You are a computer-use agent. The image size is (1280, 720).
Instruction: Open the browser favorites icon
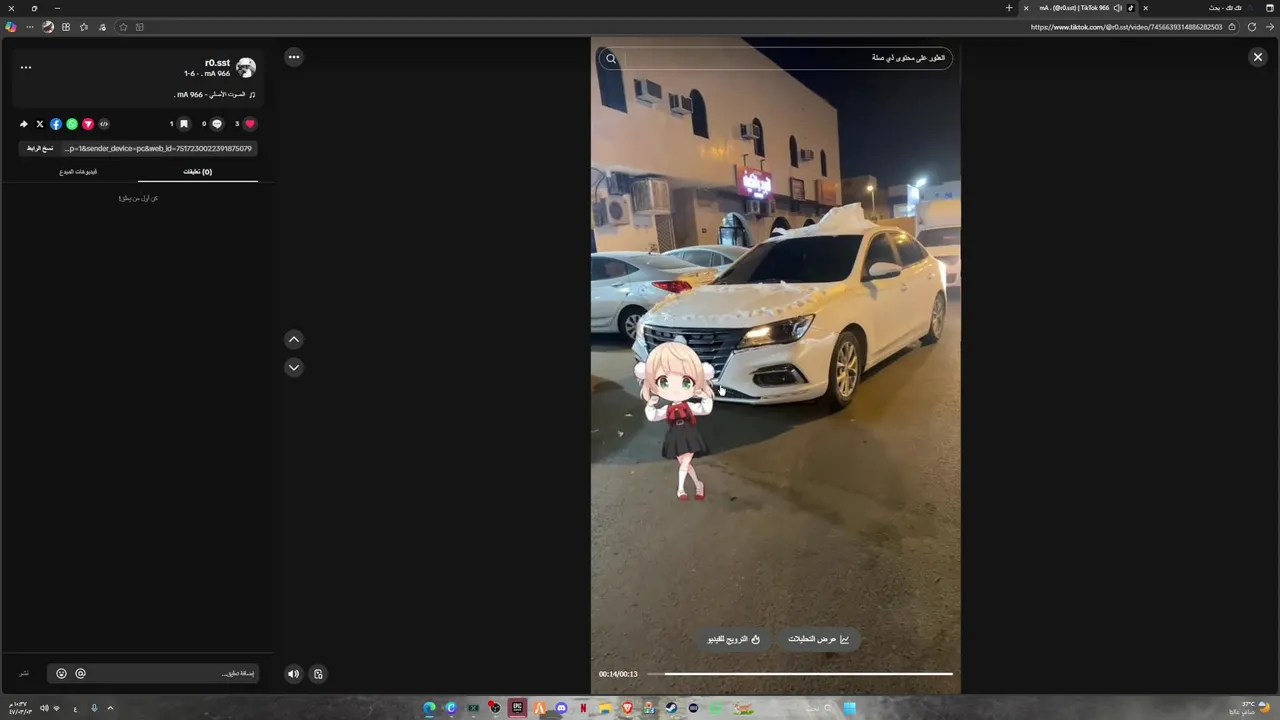[x=84, y=27]
